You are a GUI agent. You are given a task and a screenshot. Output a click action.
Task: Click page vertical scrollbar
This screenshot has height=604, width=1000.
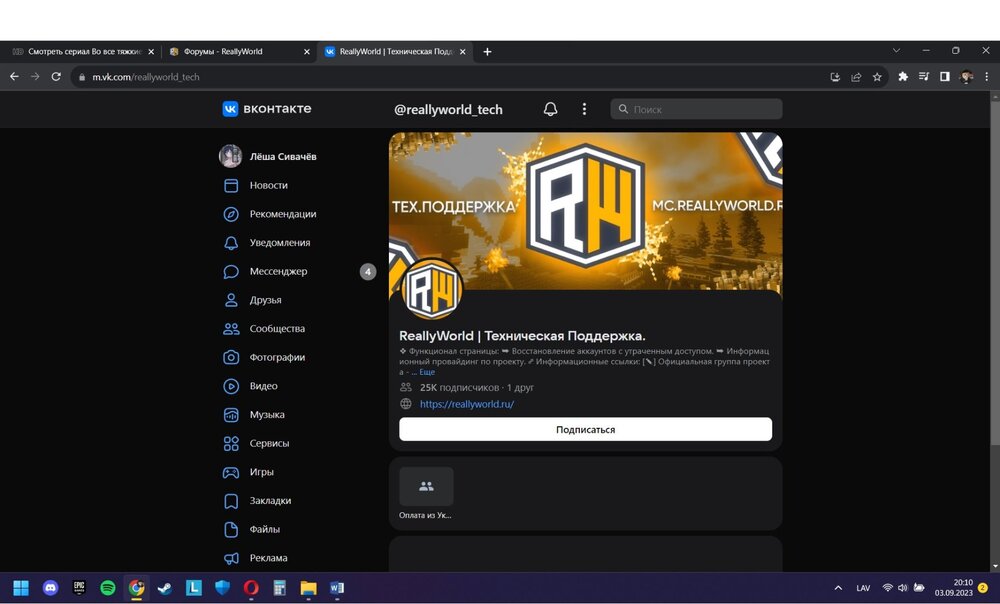(995, 272)
